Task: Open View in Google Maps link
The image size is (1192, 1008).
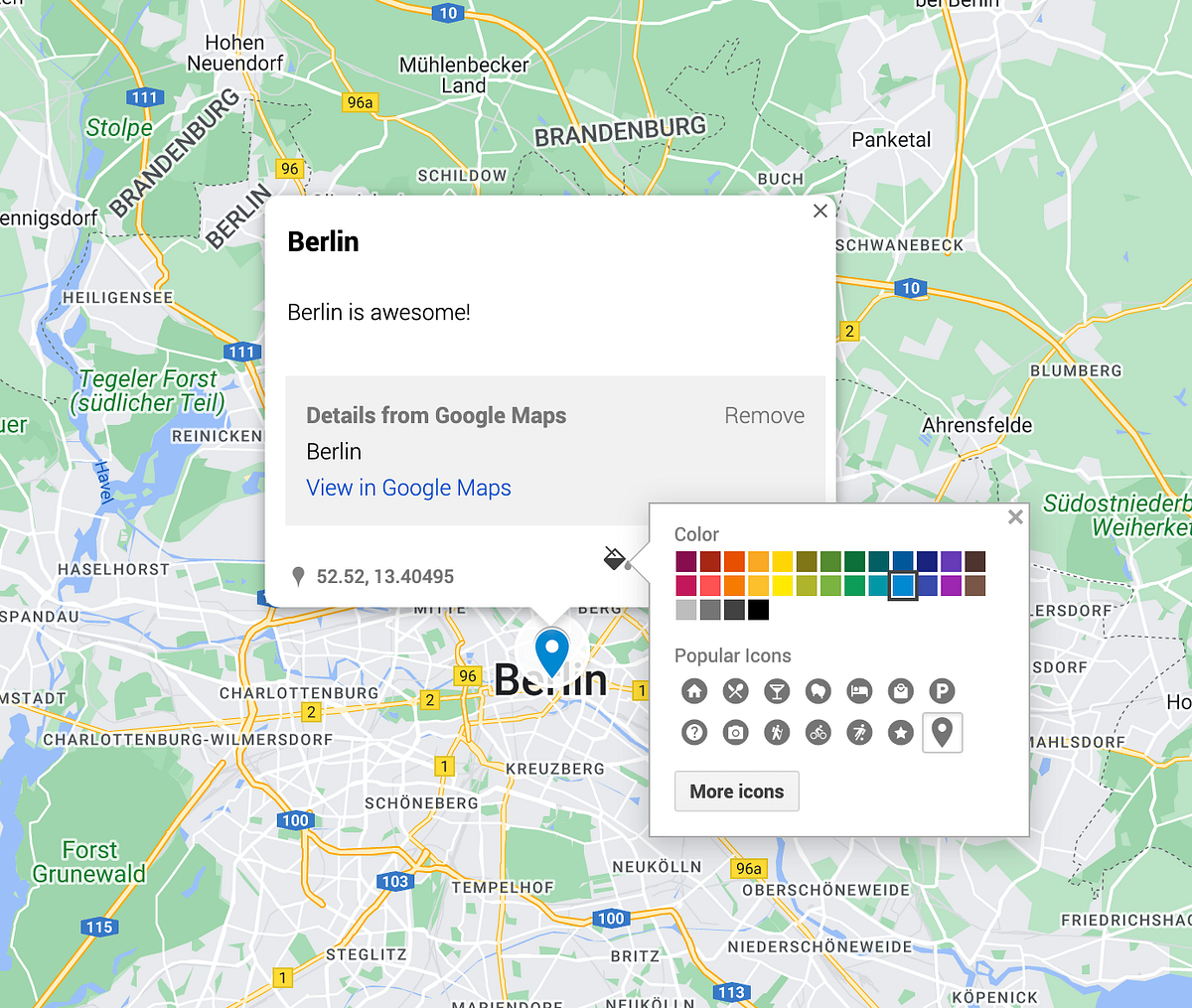Action: click(408, 488)
